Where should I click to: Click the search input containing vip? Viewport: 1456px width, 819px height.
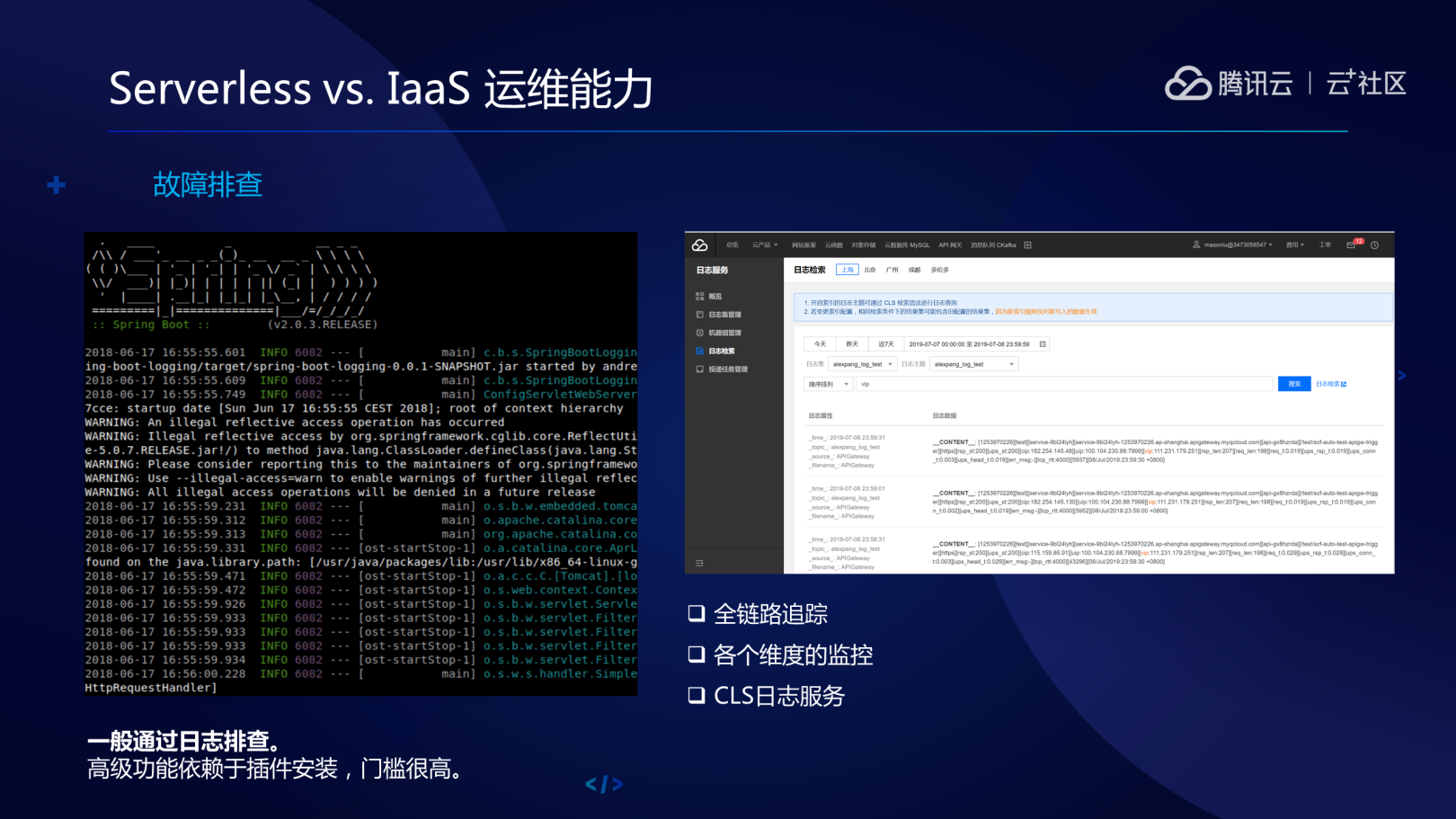click(x=1064, y=384)
